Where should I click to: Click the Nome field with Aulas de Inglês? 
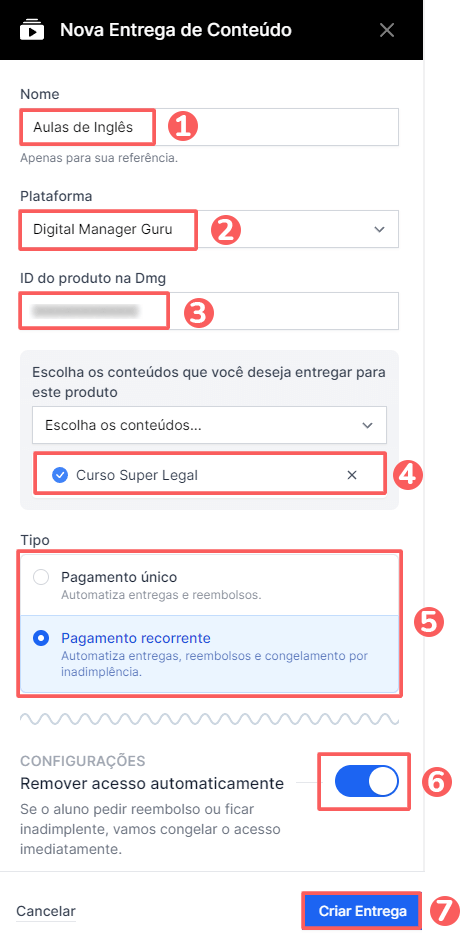pyautogui.click(x=210, y=127)
